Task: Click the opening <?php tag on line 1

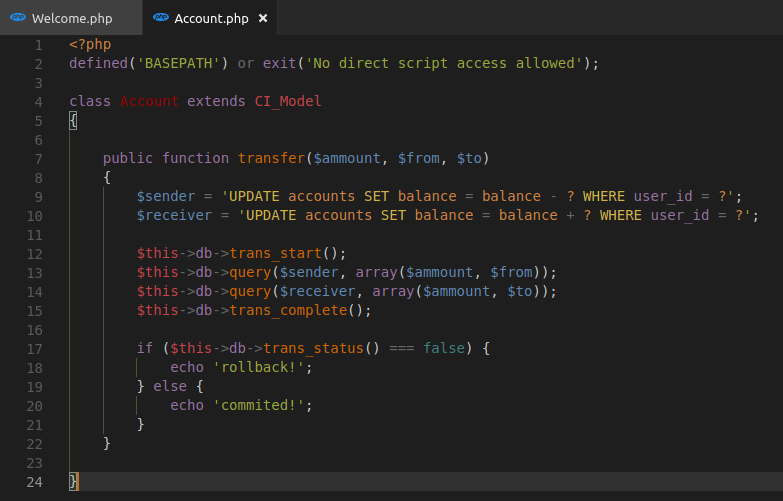Action: (x=90, y=45)
